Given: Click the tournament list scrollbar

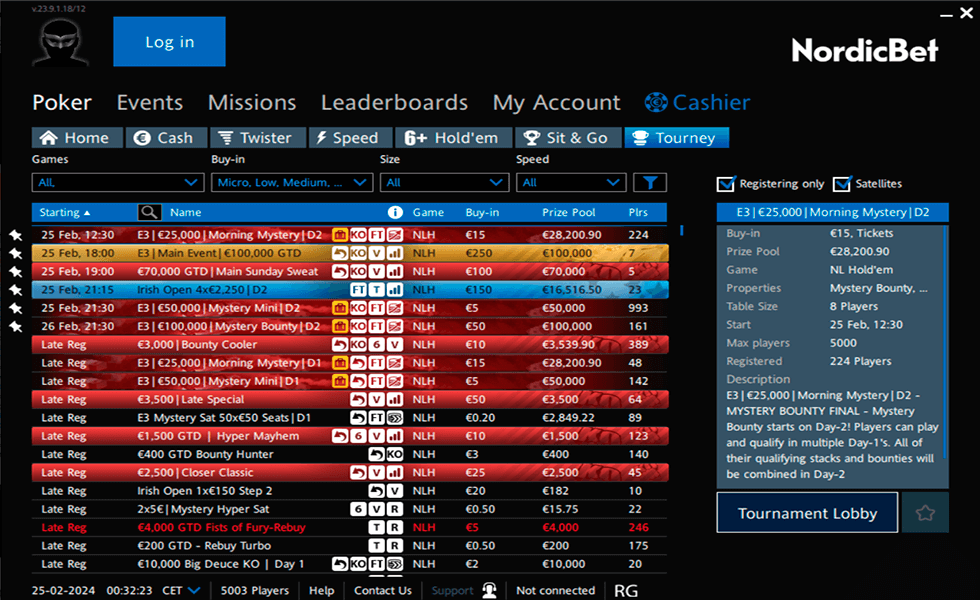Looking at the screenshot, I should click(x=681, y=231).
